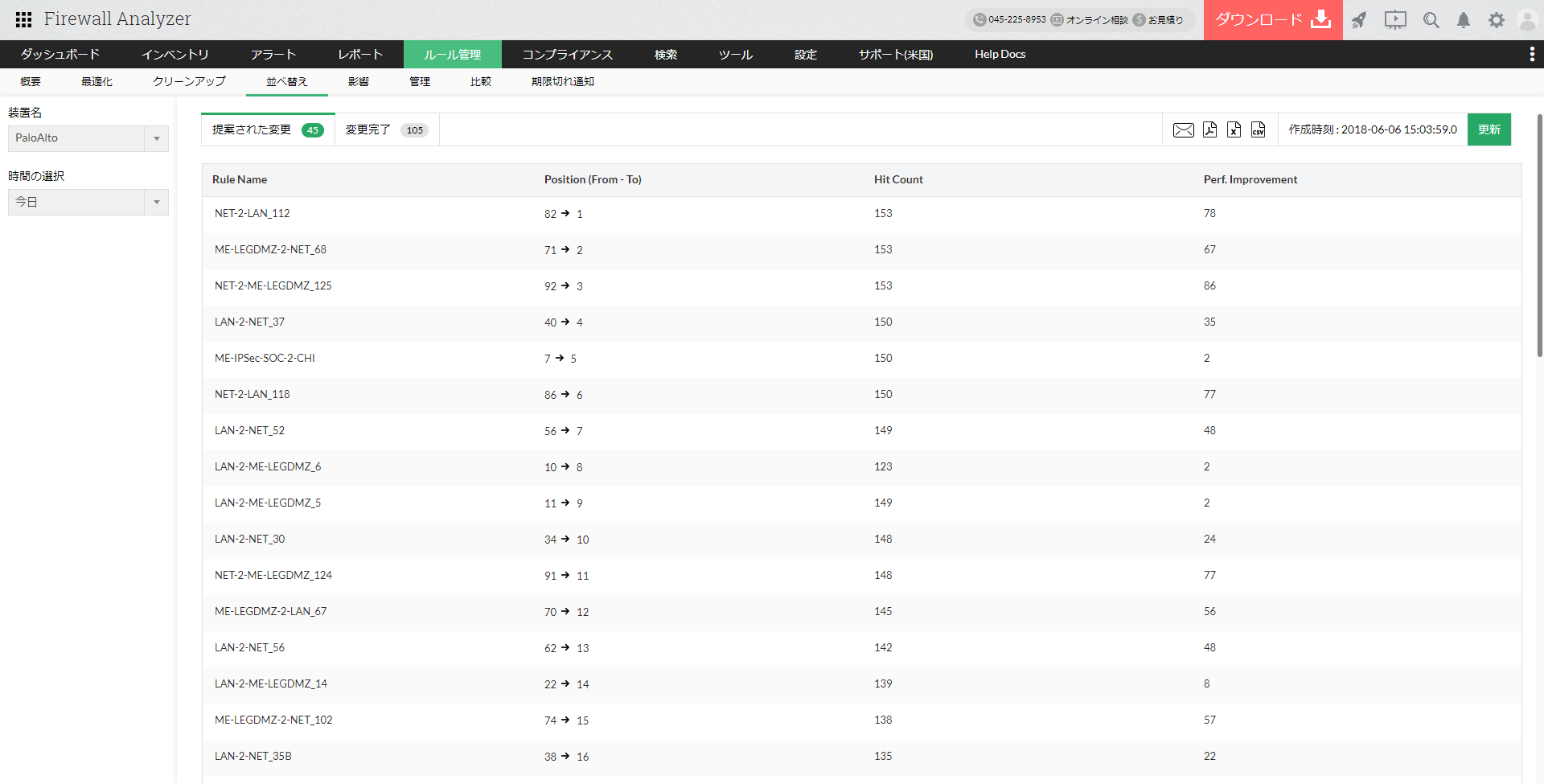Select rule LAN-2-NET_56
This screenshot has height=784, width=1544.
(x=249, y=647)
